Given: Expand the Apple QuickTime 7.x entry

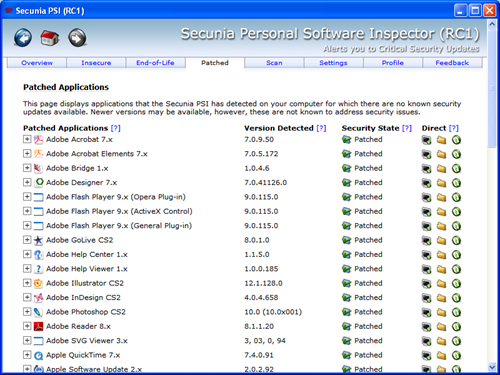Looking at the screenshot, I should (27, 354).
